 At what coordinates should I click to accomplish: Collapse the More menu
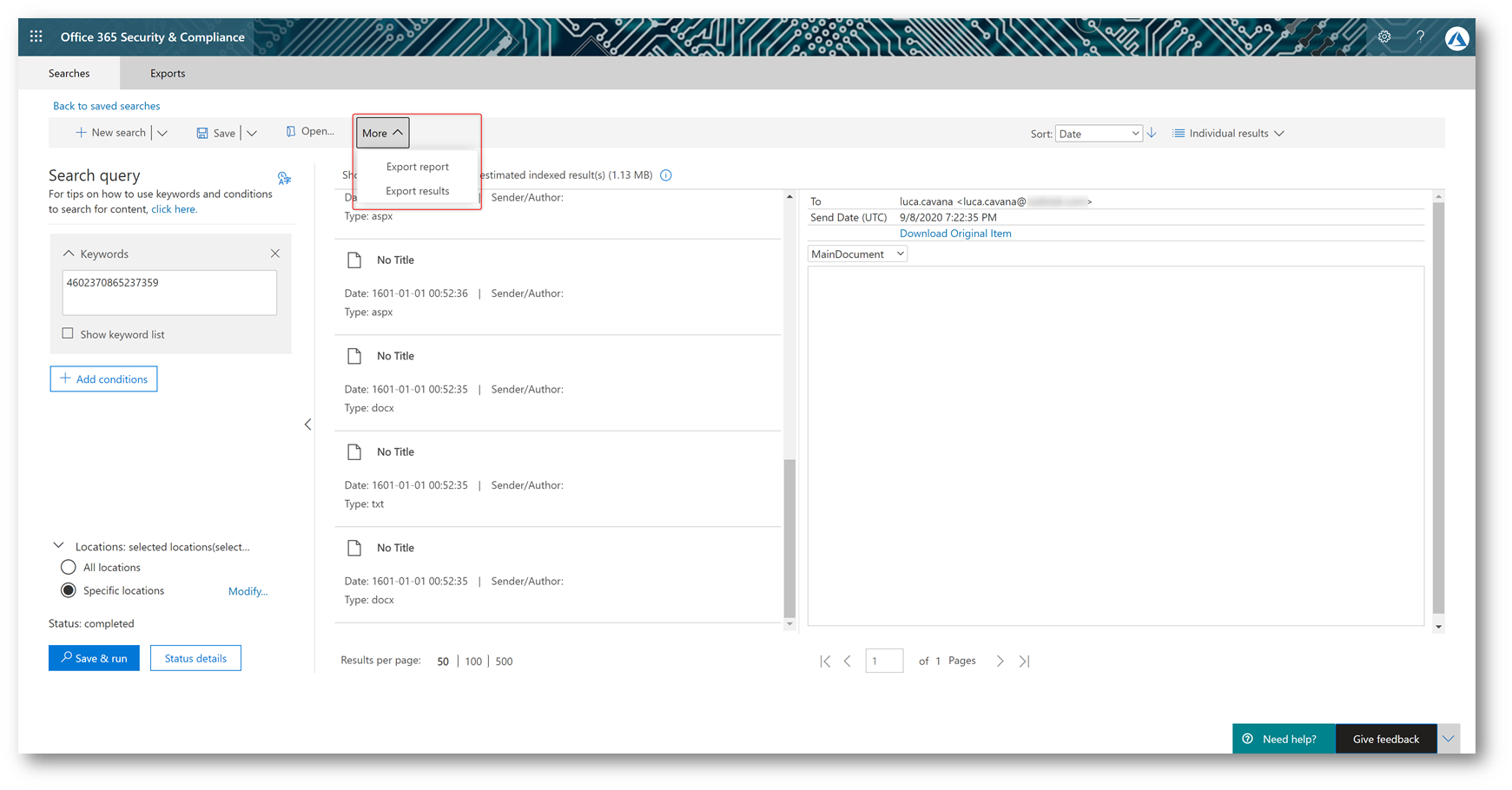[x=382, y=133]
